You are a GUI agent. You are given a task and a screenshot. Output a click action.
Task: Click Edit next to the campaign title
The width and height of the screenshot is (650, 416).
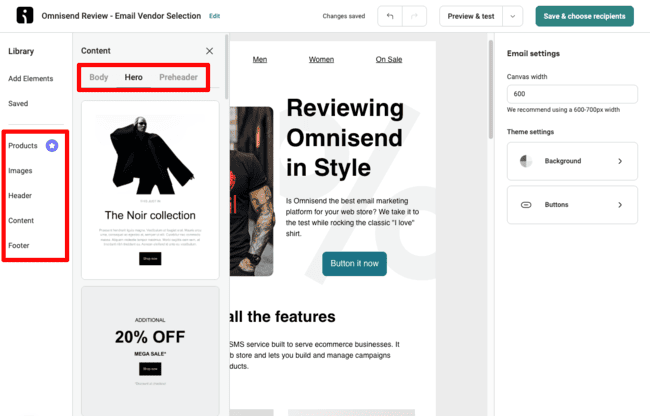tap(214, 16)
